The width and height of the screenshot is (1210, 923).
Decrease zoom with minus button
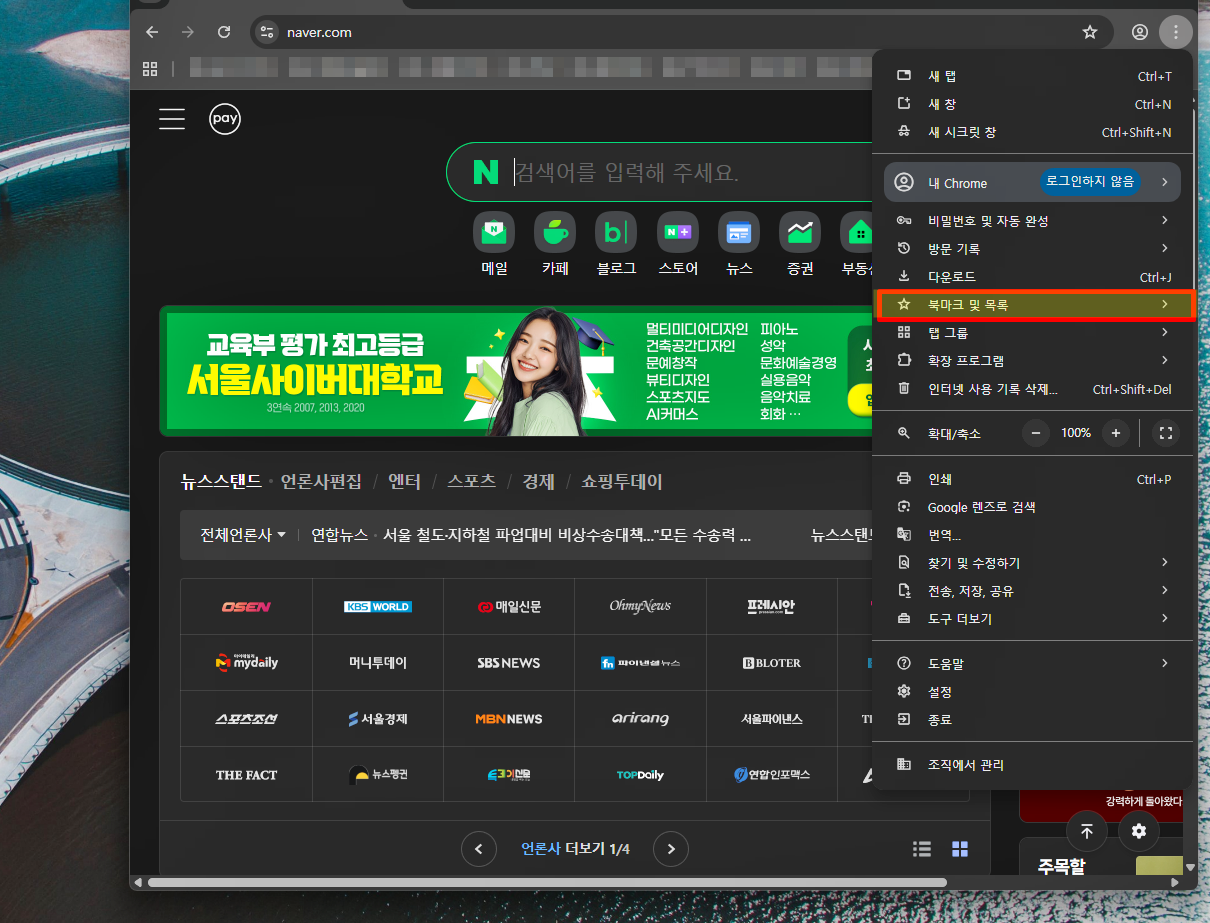(x=1036, y=433)
